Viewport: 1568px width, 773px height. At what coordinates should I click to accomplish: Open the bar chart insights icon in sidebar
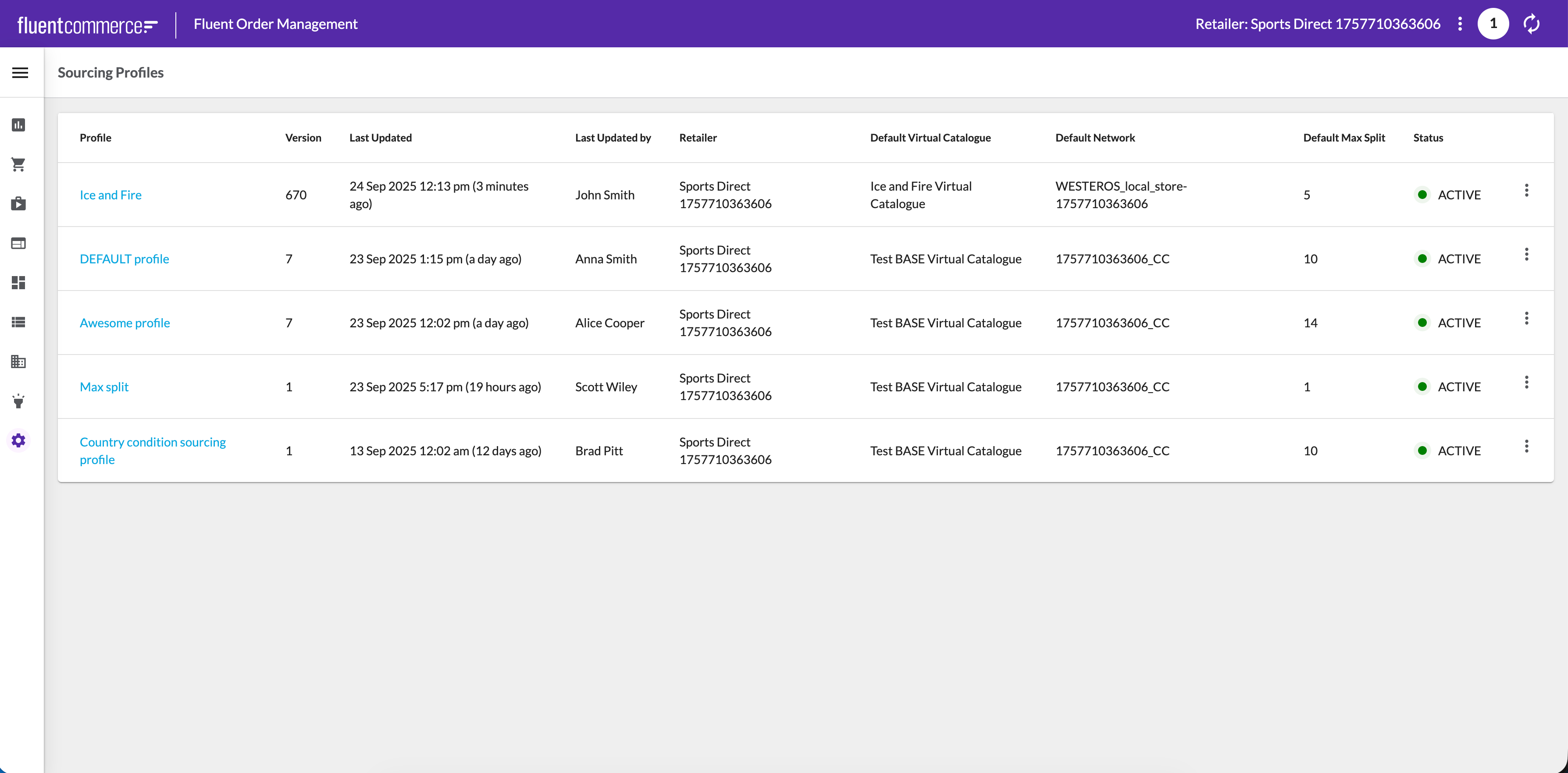tap(18, 125)
